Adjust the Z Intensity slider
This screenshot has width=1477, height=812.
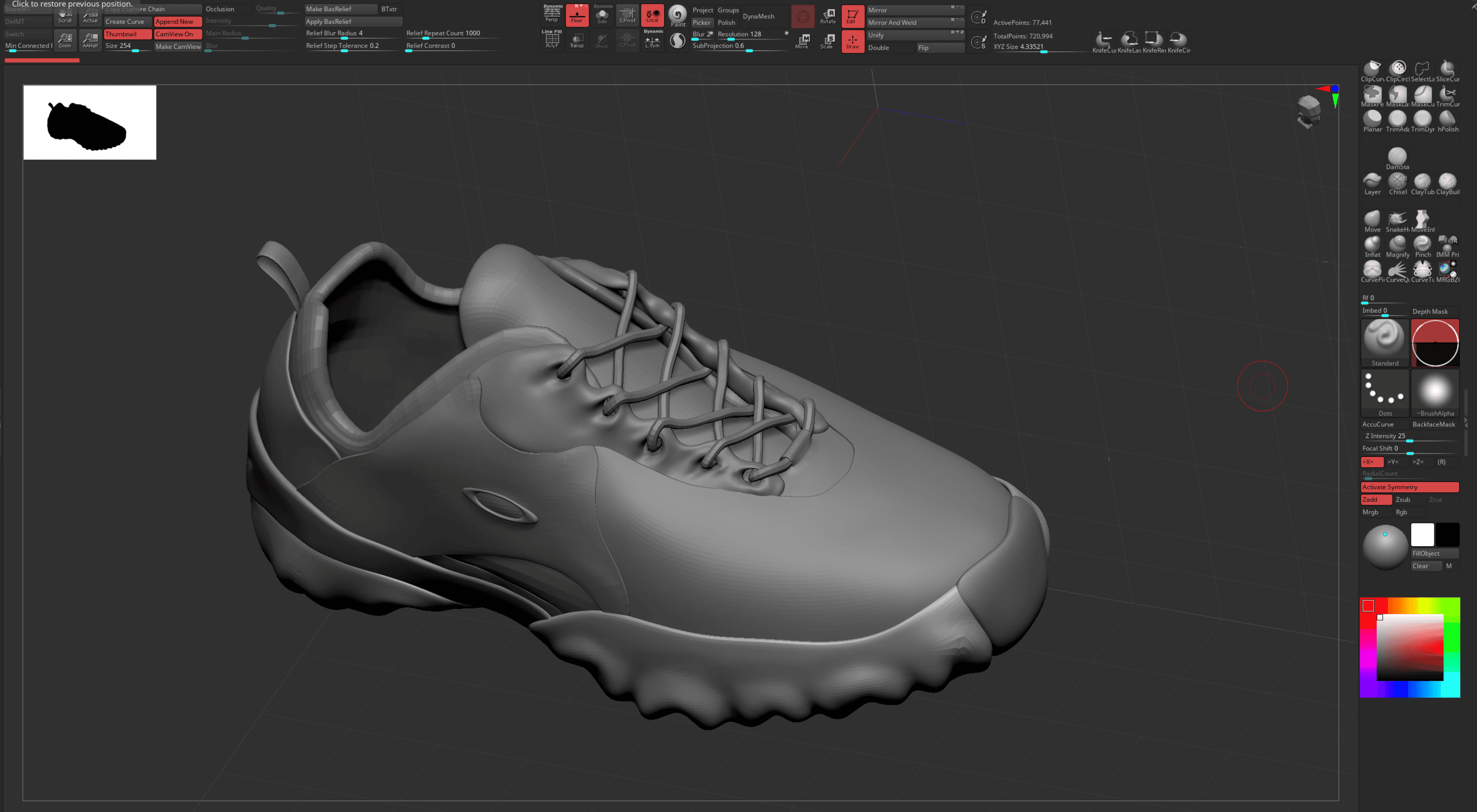point(1410,437)
